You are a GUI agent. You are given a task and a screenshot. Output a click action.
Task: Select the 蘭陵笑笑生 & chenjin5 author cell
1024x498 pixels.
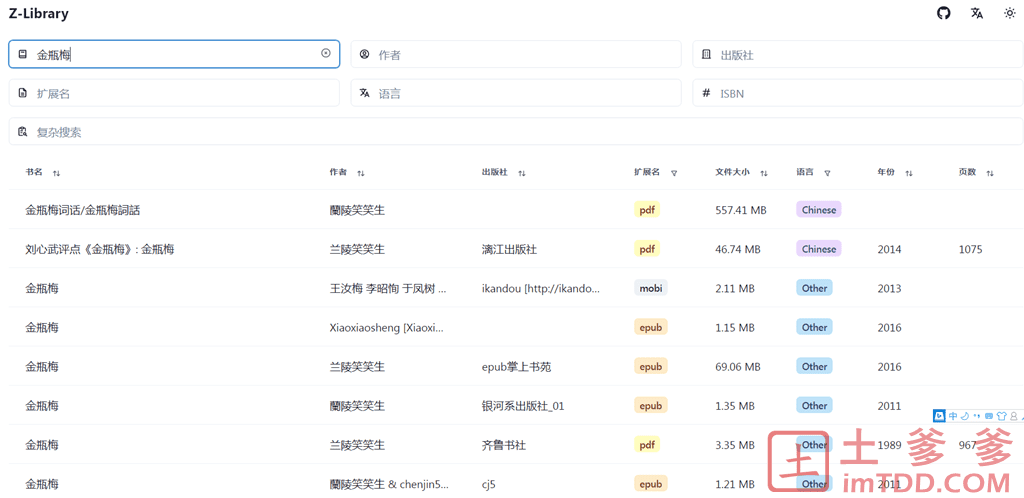(389, 484)
